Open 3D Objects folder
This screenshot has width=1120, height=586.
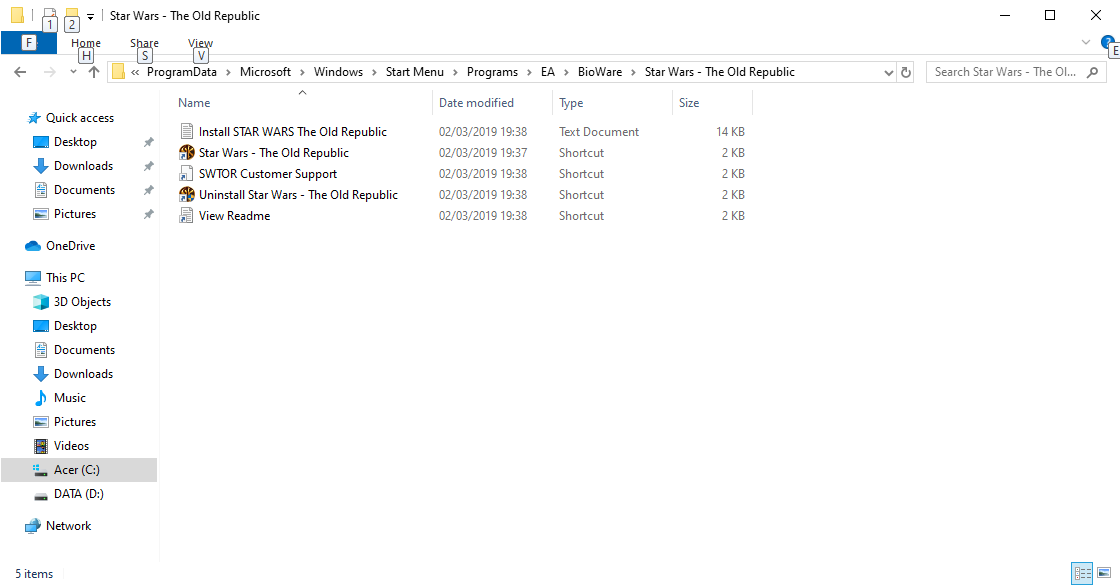[82, 302]
